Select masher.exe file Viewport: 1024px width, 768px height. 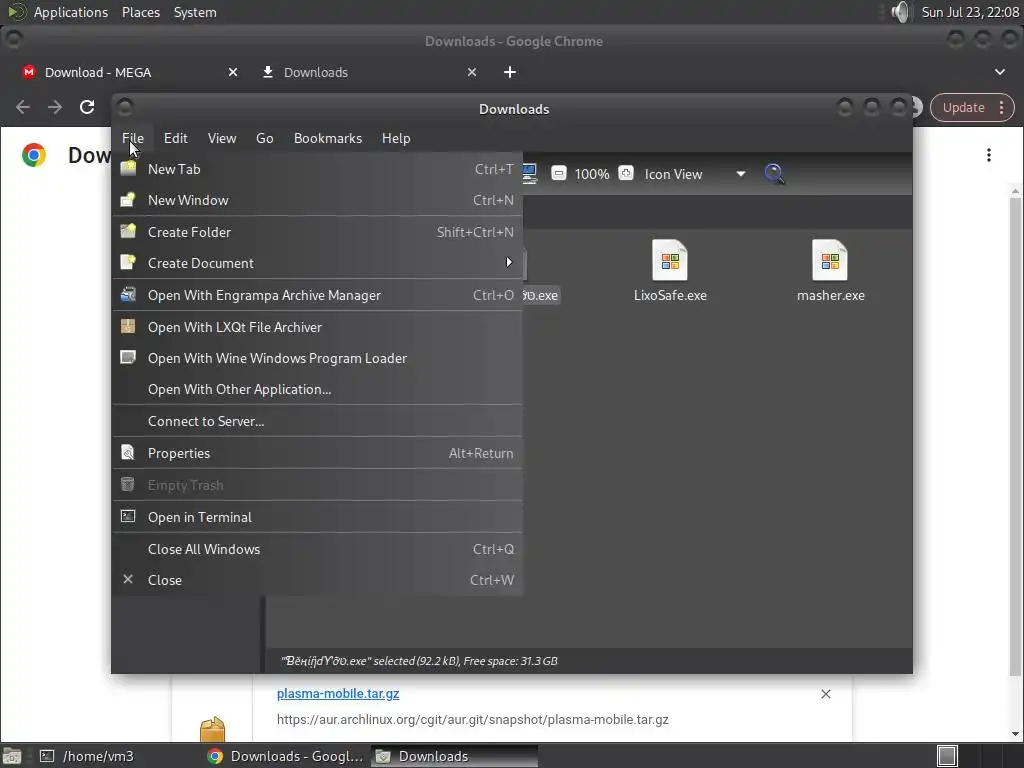[830, 271]
